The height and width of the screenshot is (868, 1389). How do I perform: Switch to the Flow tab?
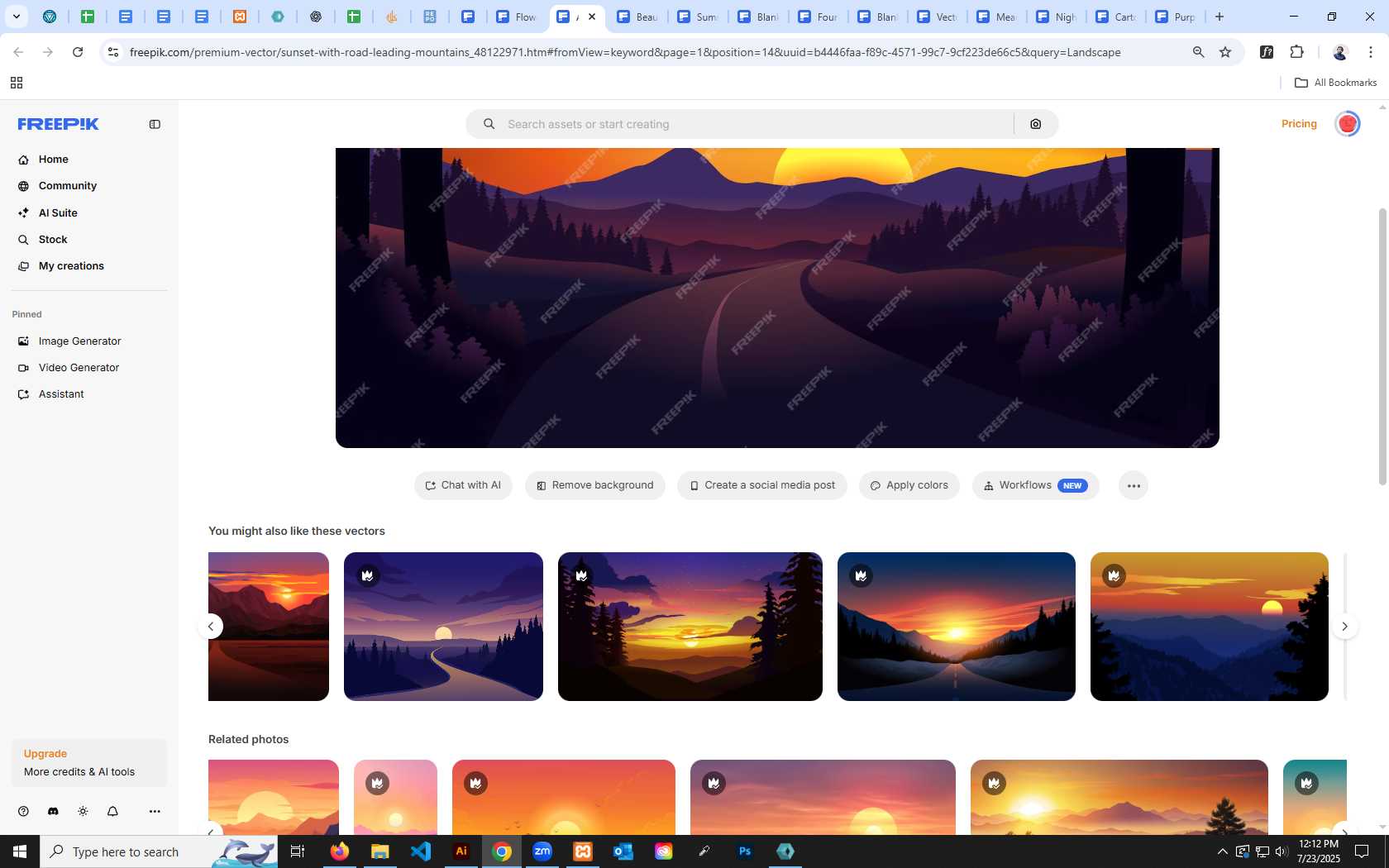[518, 17]
